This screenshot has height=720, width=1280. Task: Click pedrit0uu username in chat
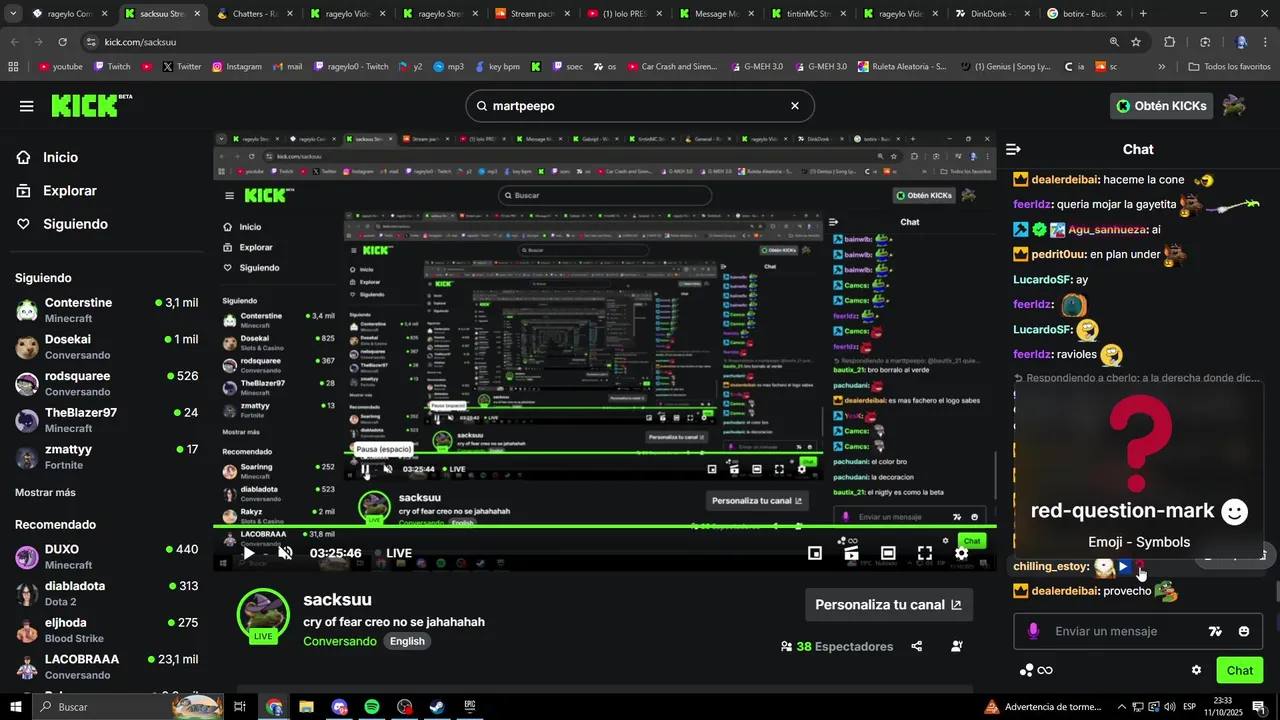[x=1058, y=254]
